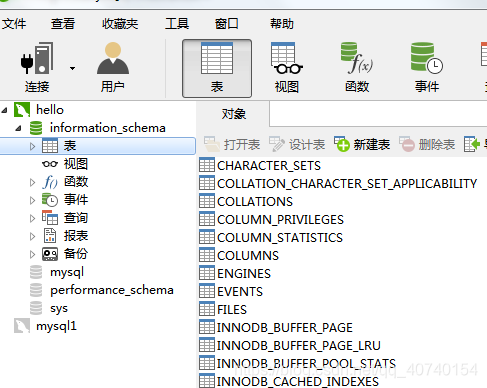Expand the 事件 tree node
Image resolution: width=487 pixels, height=388 pixels.
click(32, 200)
